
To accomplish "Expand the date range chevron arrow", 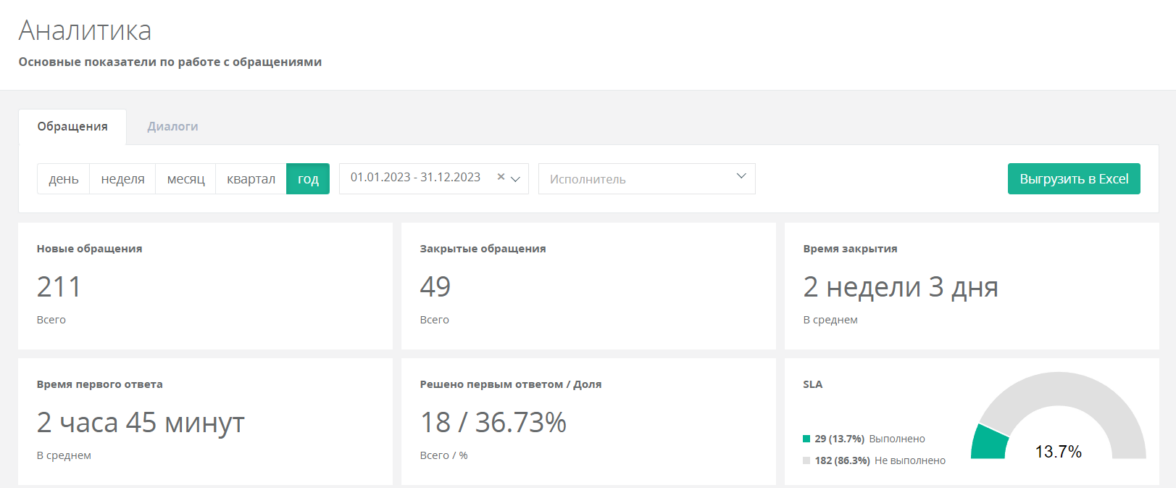I will click(517, 179).
